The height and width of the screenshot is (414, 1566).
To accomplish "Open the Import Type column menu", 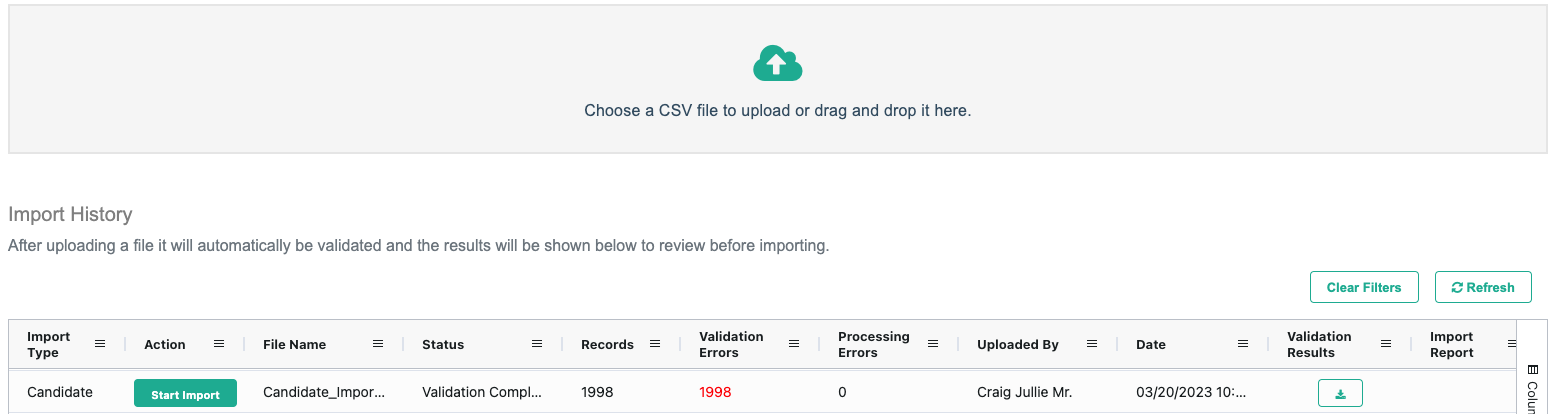I will point(100,344).
